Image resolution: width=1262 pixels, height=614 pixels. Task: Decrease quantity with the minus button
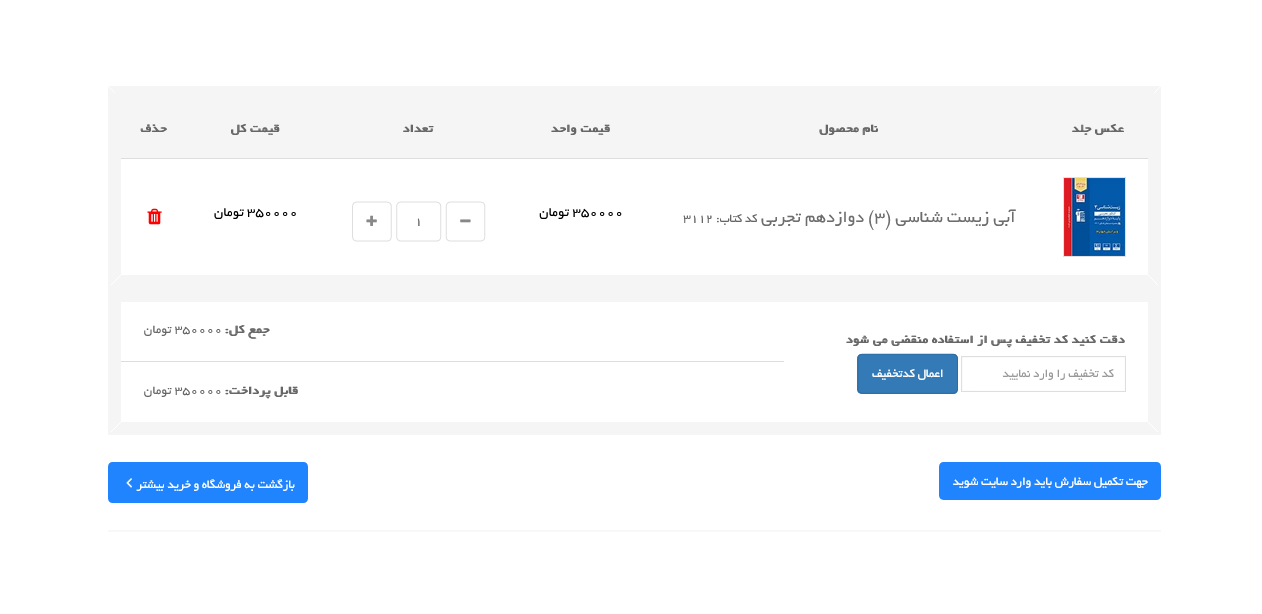(465, 221)
